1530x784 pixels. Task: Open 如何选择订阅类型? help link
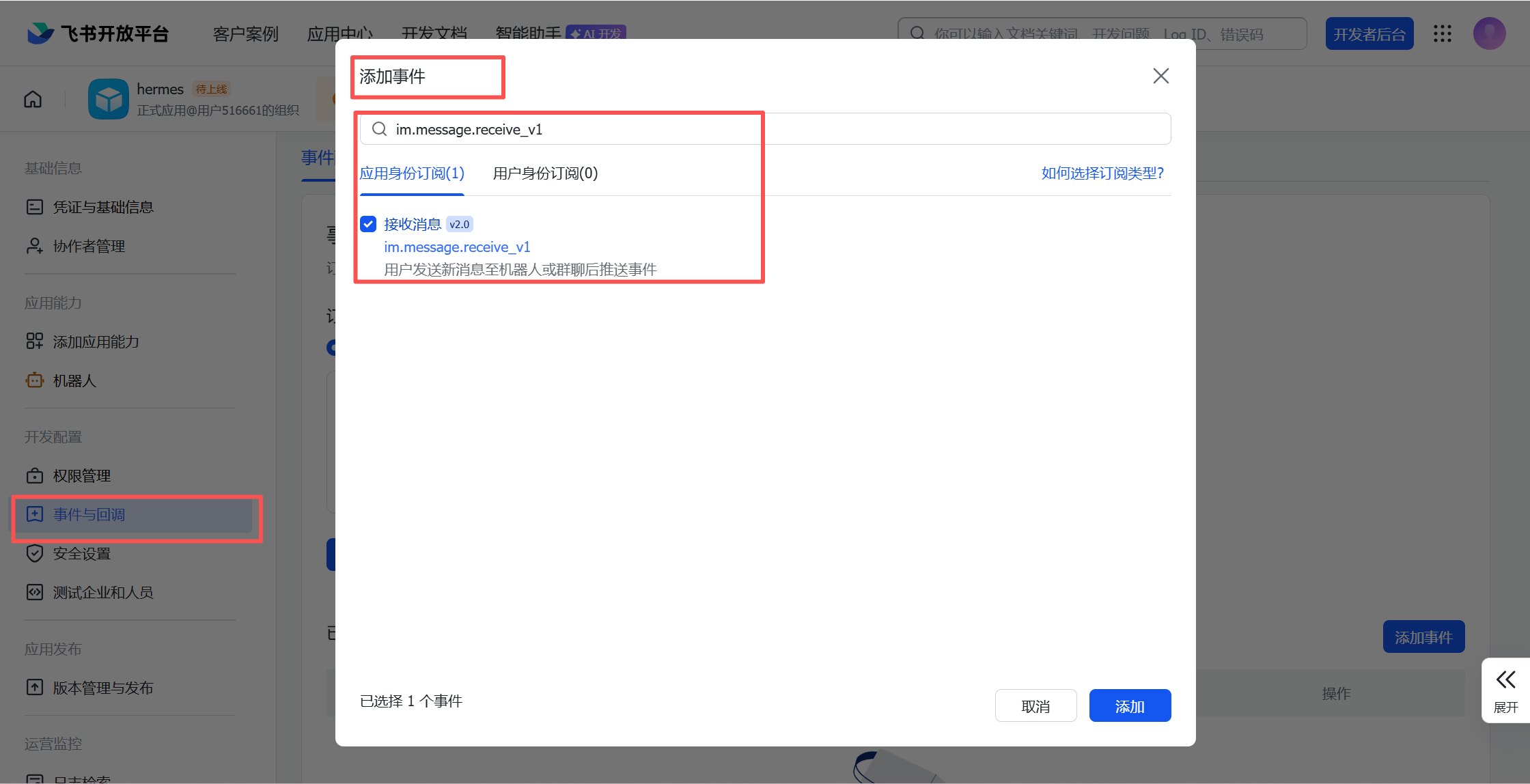(x=1102, y=173)
